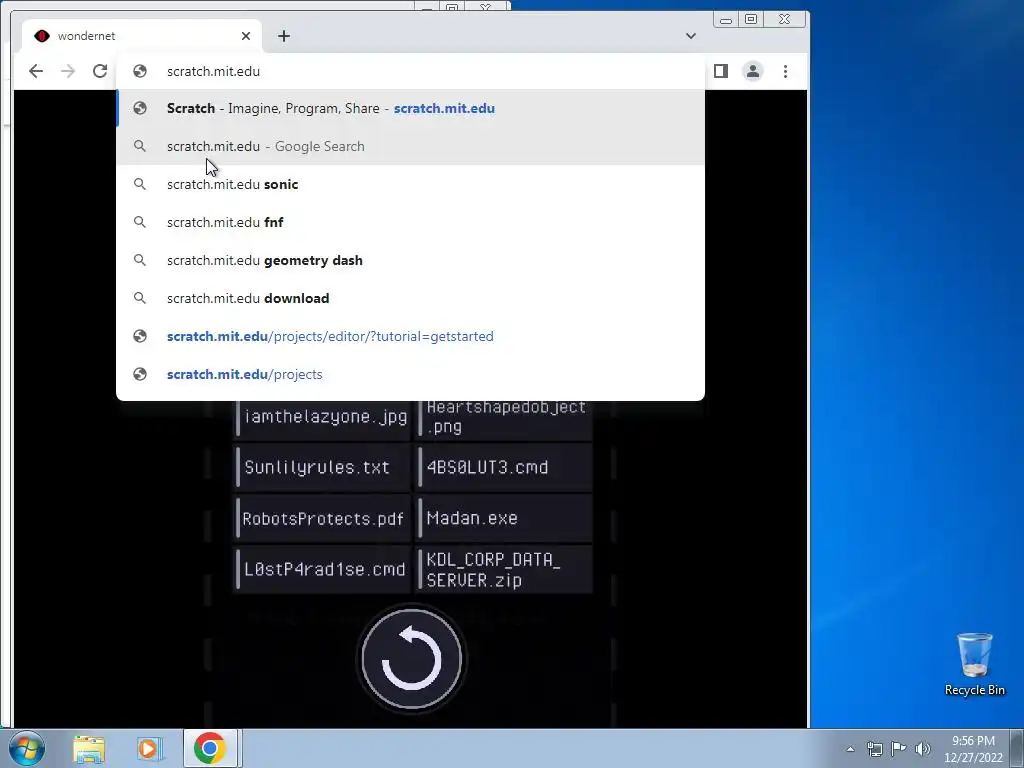Choose scratch.mit.edu geometry dash suggestion

[410, 260]
